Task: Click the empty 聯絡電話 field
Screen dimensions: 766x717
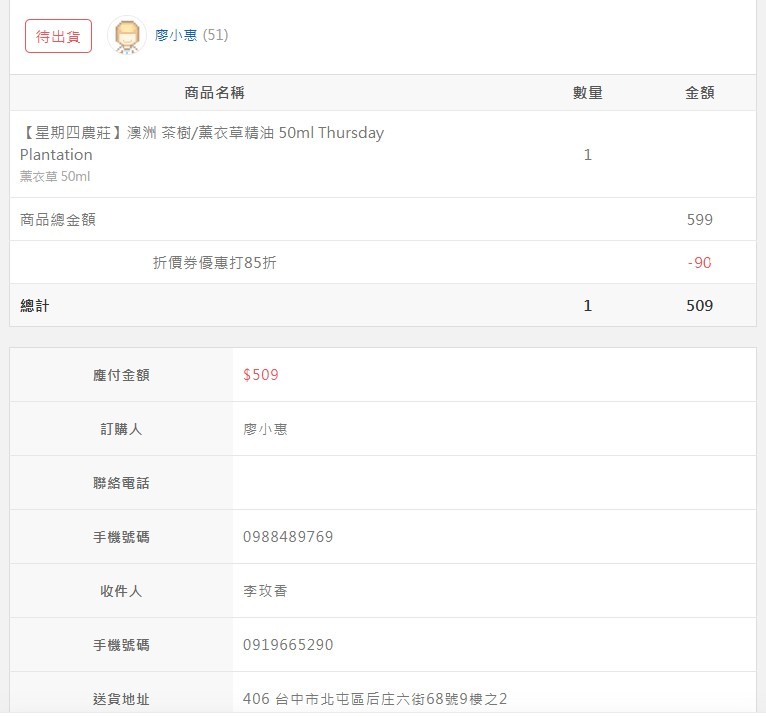Action: (494, 483)
